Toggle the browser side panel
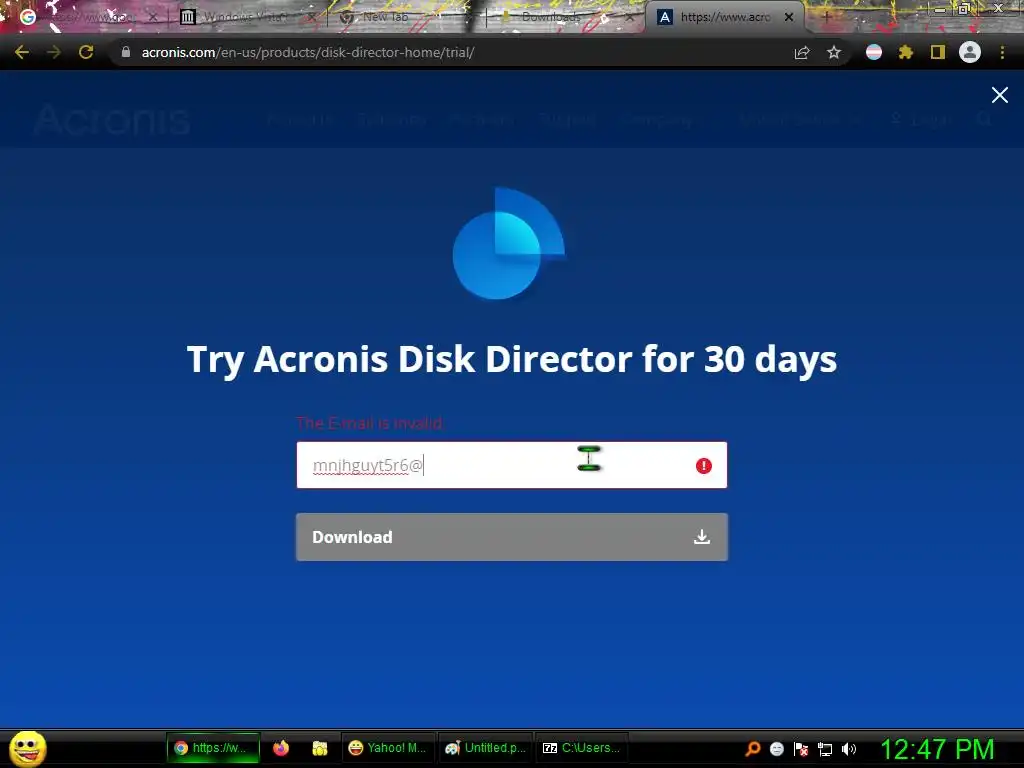This screenshot has width=1024, height=768. (938, 52)
